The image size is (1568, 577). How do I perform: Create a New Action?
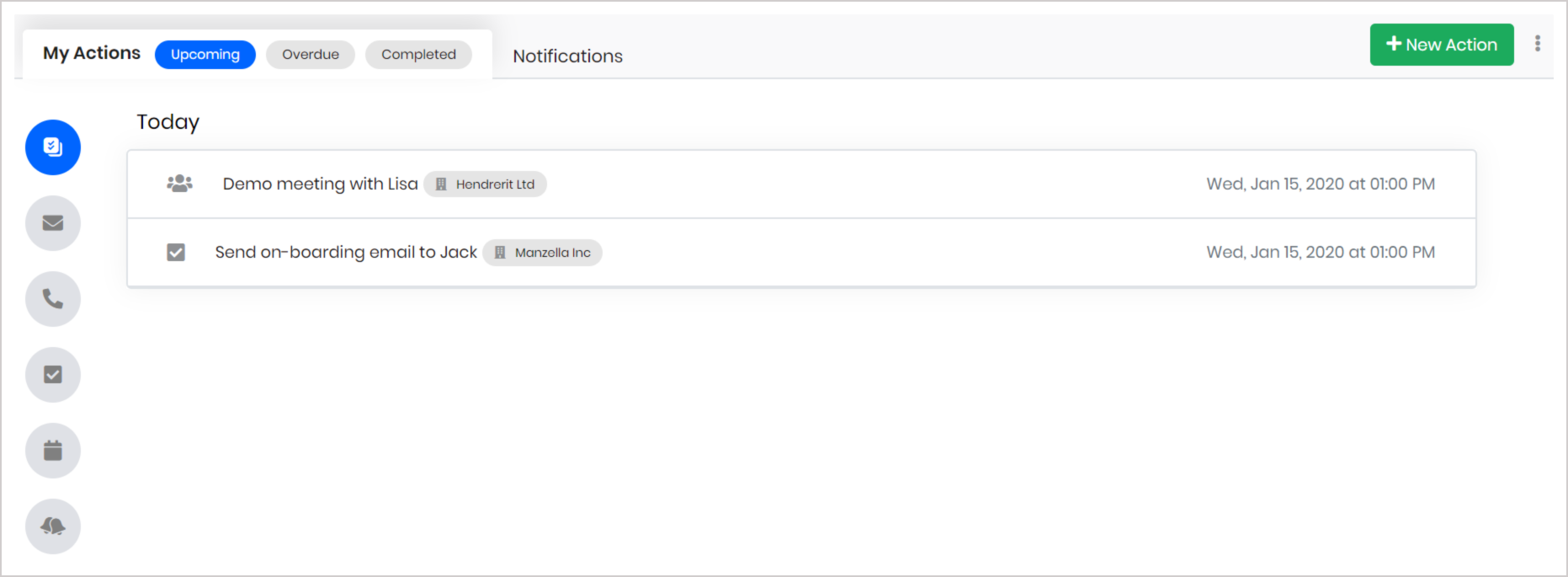[x=1441, y=44]
